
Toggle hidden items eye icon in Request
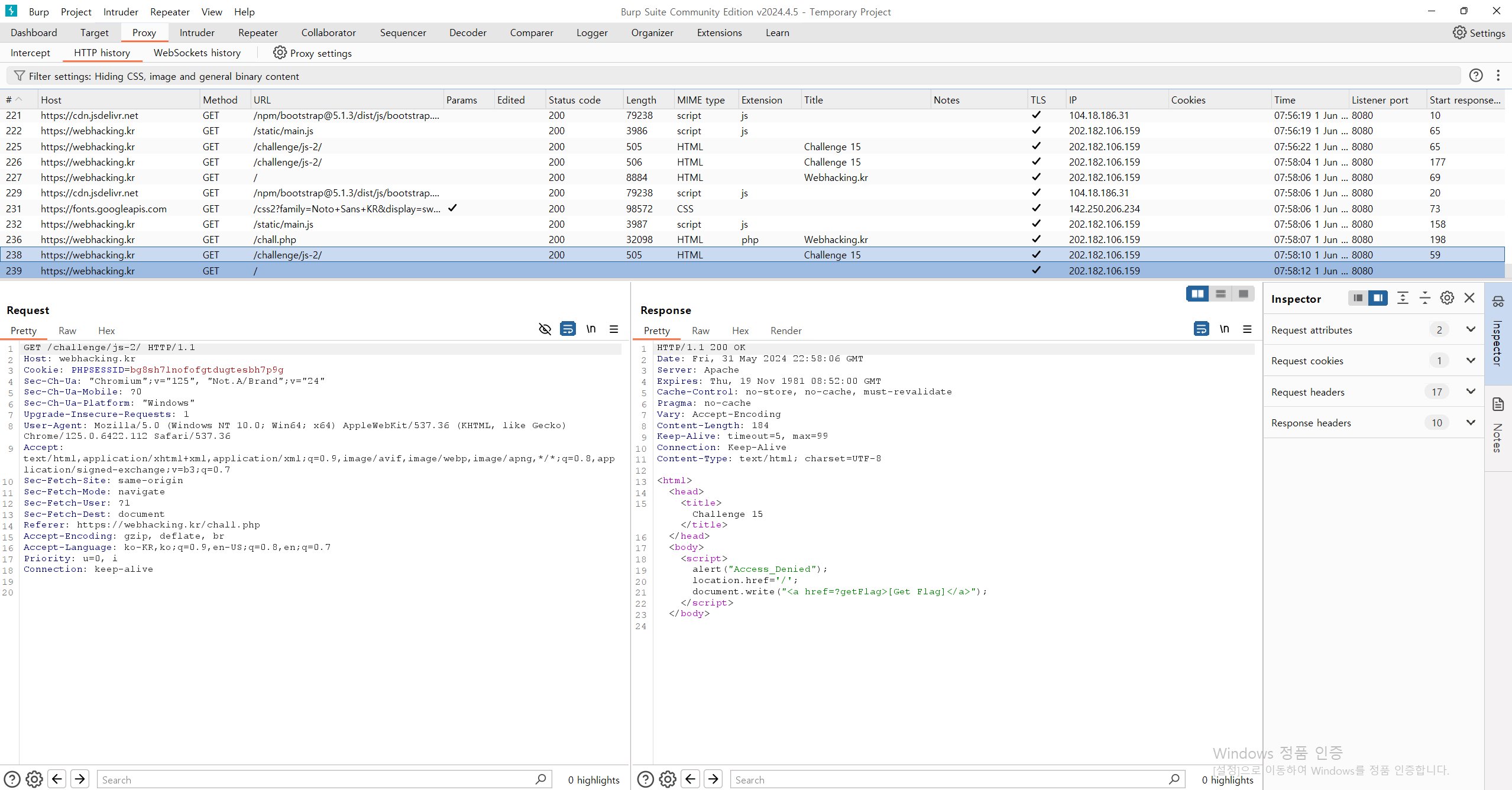pos(545,329)
